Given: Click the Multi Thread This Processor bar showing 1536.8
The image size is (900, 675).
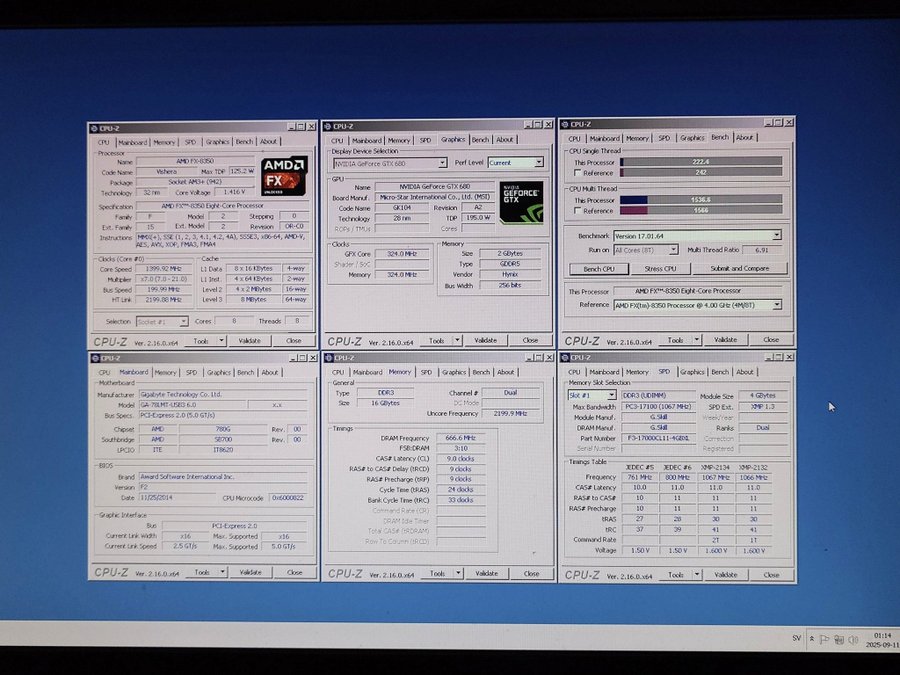Looking at the screenshot, I should click(x=701, y=200).
